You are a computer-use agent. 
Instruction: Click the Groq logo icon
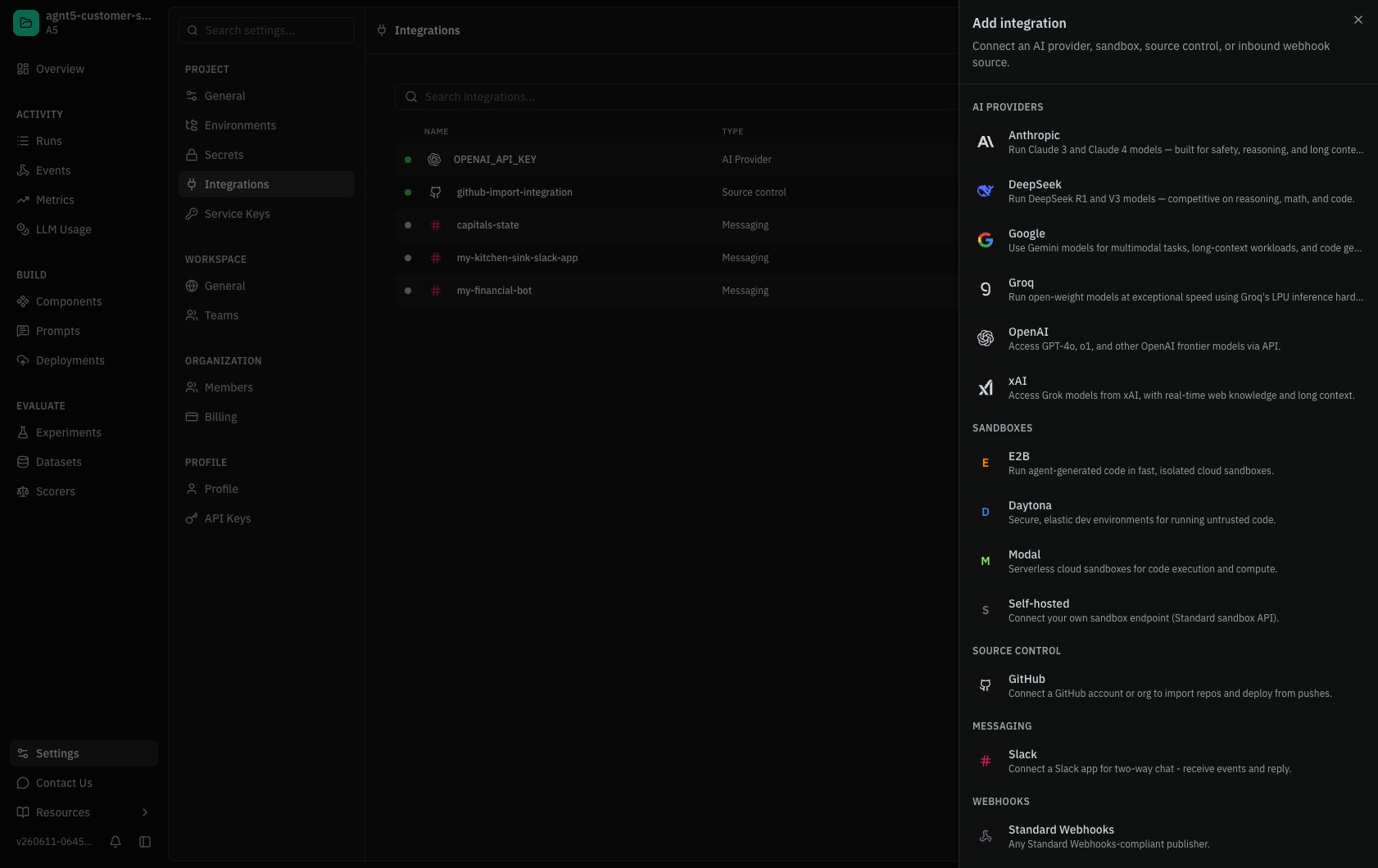(986, 289)
